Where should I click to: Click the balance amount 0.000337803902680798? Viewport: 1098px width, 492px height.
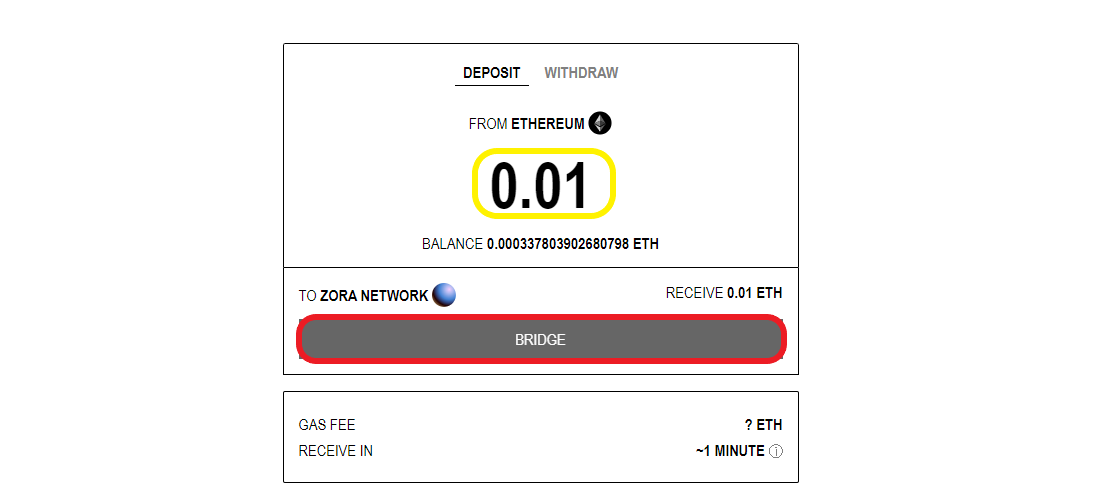click(x=558, y=244)
